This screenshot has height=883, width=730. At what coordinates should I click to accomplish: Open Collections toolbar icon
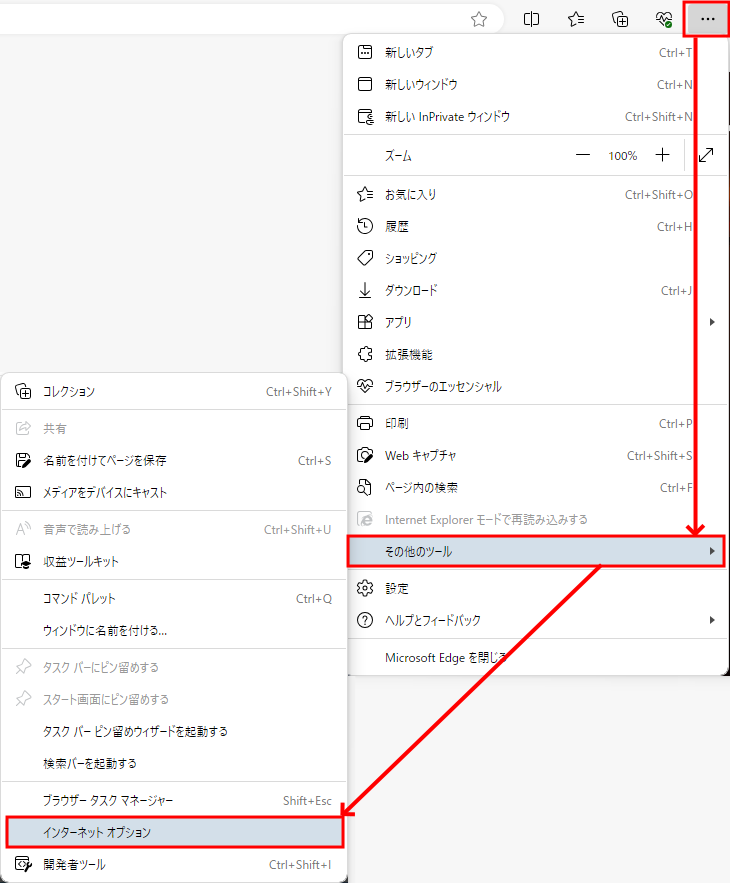pos(620,19)
